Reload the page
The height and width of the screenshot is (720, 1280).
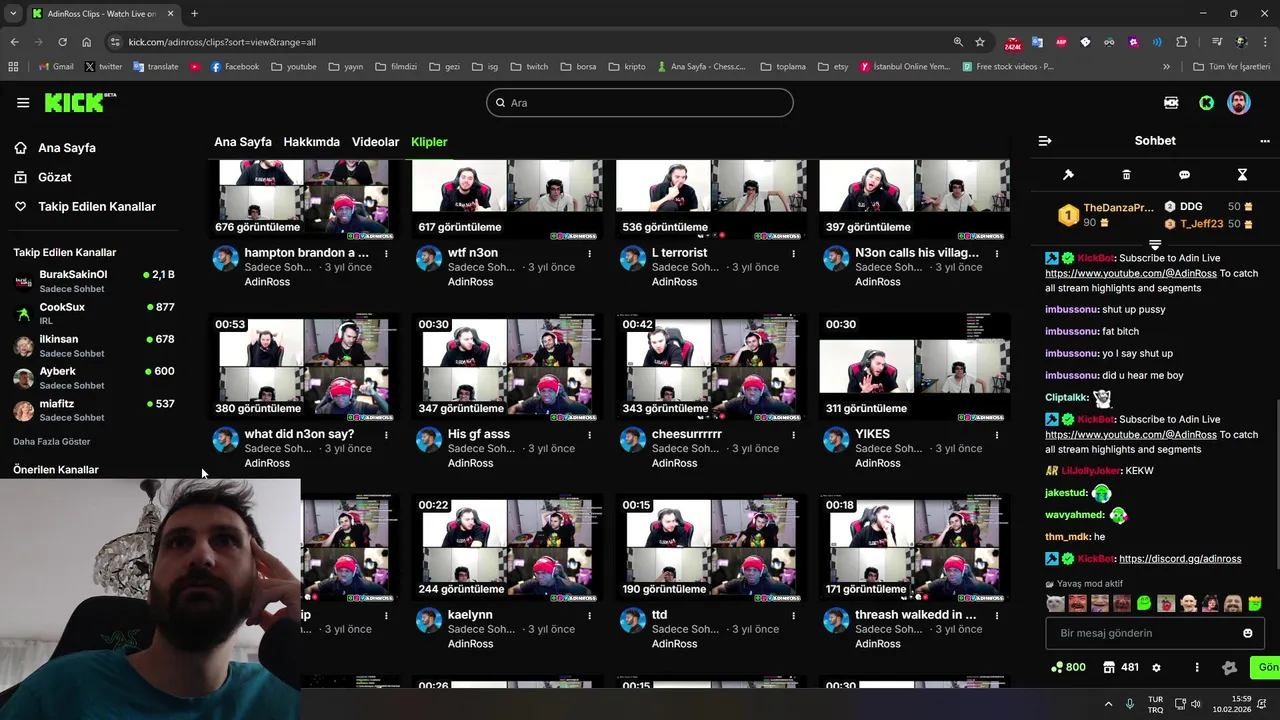point(62,42)
